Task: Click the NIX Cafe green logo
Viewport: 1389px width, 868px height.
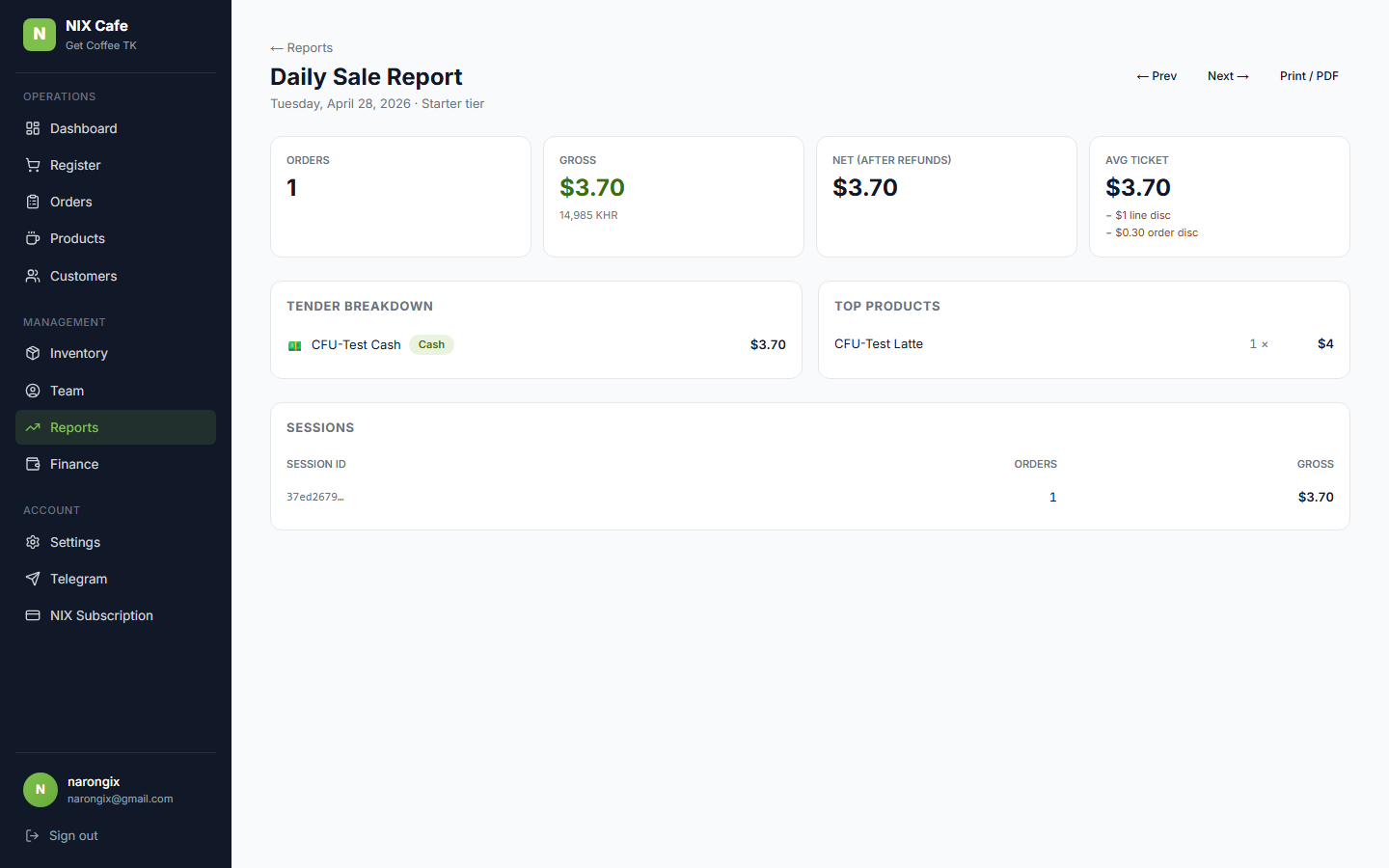Action: click(x=40, y=35)
